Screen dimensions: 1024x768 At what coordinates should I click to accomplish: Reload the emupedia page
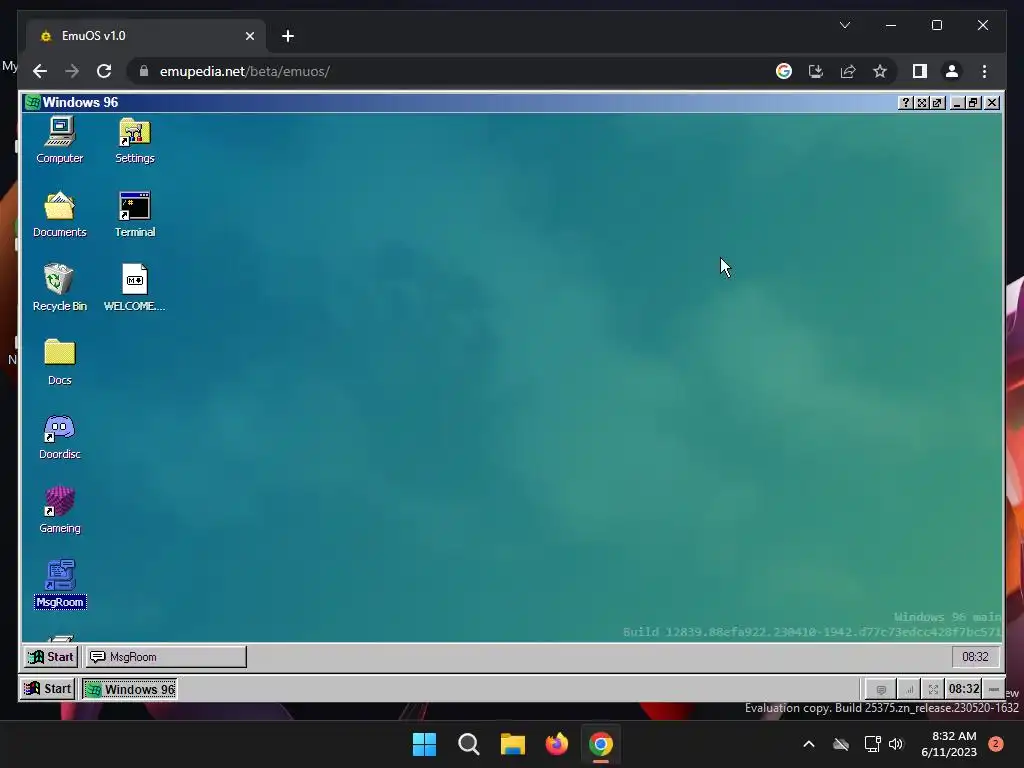(104, 71)
